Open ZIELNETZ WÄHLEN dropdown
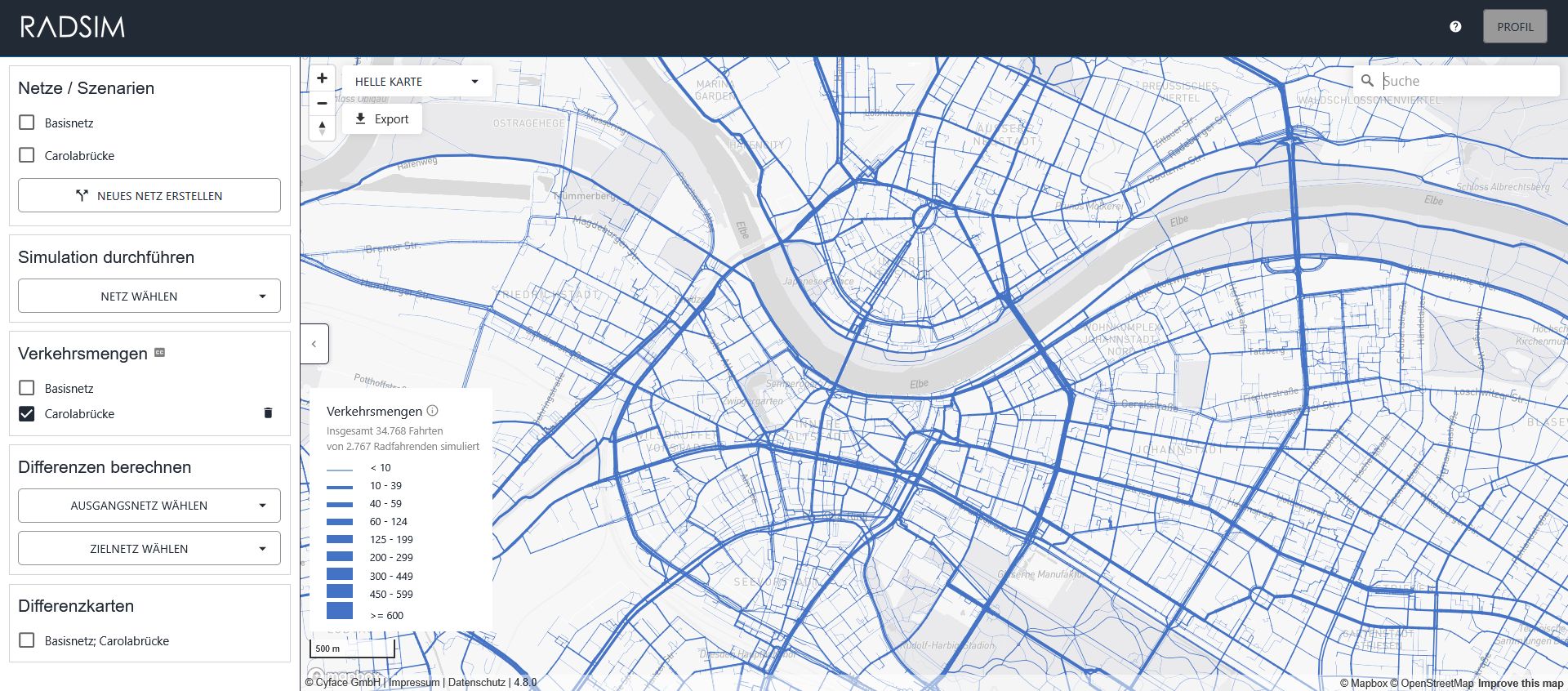The height and width of the screenshot is (691, 1568). 149,549
